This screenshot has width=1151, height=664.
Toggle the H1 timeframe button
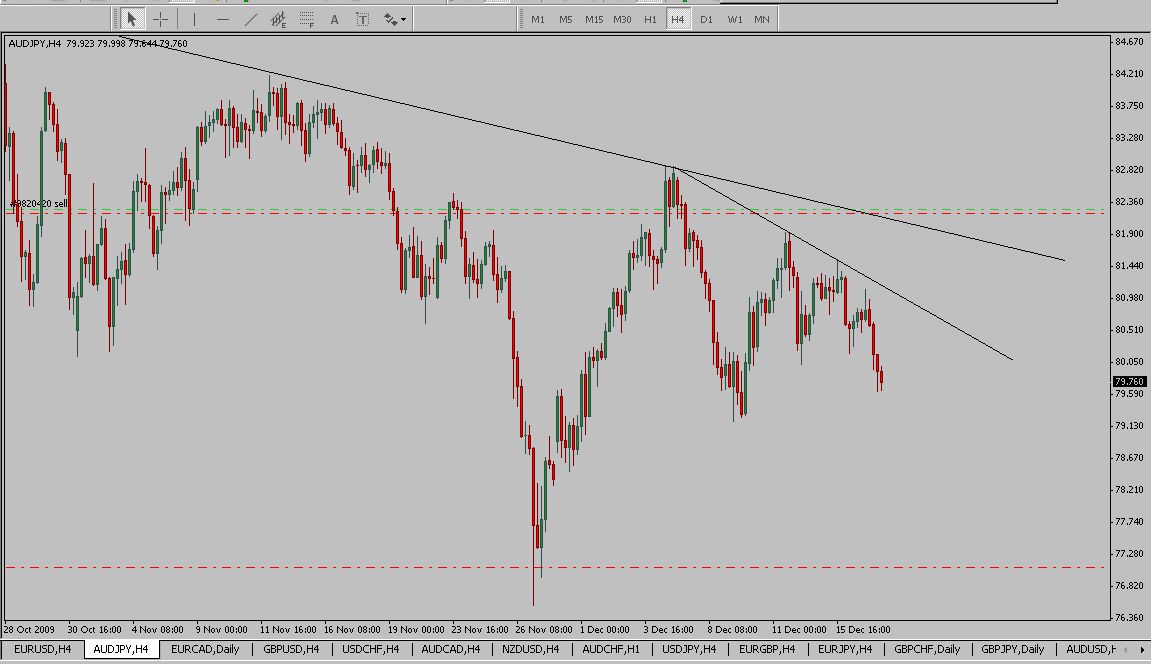click(x=650, y=19)
